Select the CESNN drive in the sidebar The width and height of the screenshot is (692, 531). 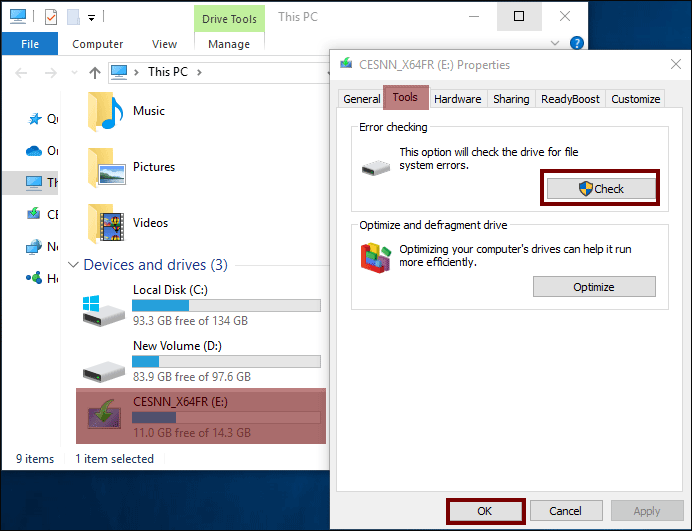click(x=41, y=215)
